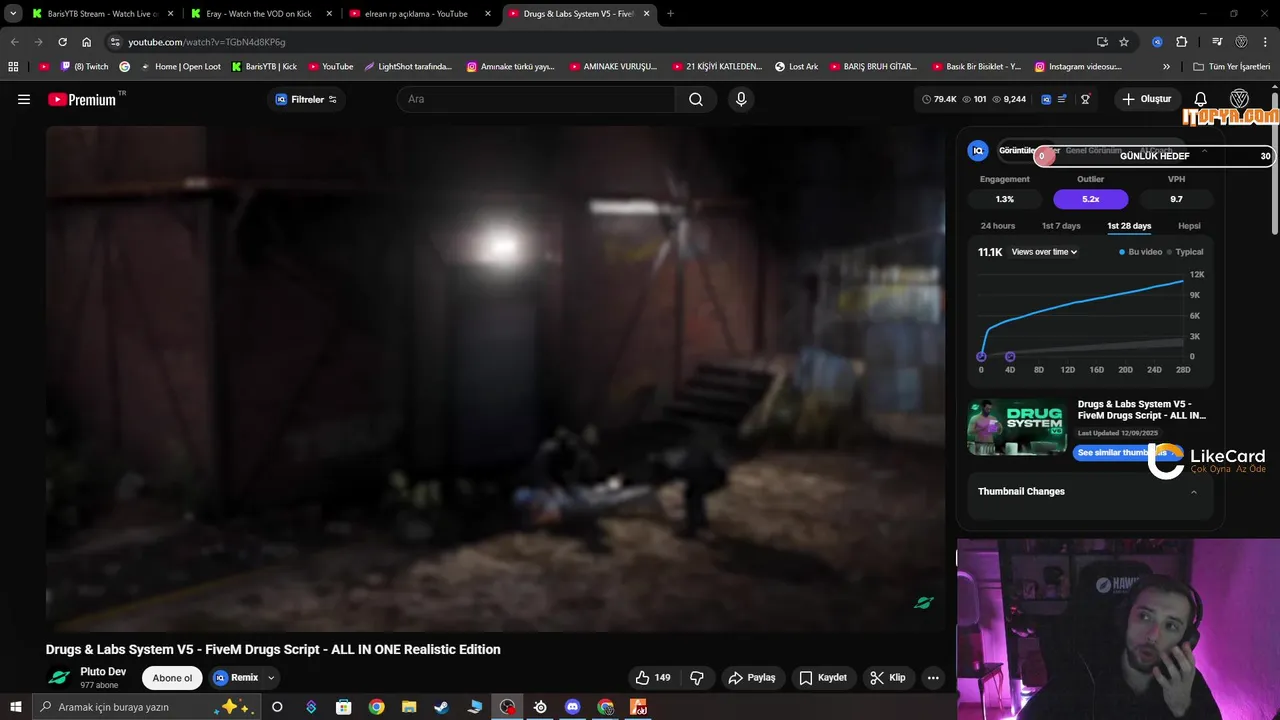Switch to Eray Watch the VOD tab
1280x720 pixels.
click(x=258, y=14)
